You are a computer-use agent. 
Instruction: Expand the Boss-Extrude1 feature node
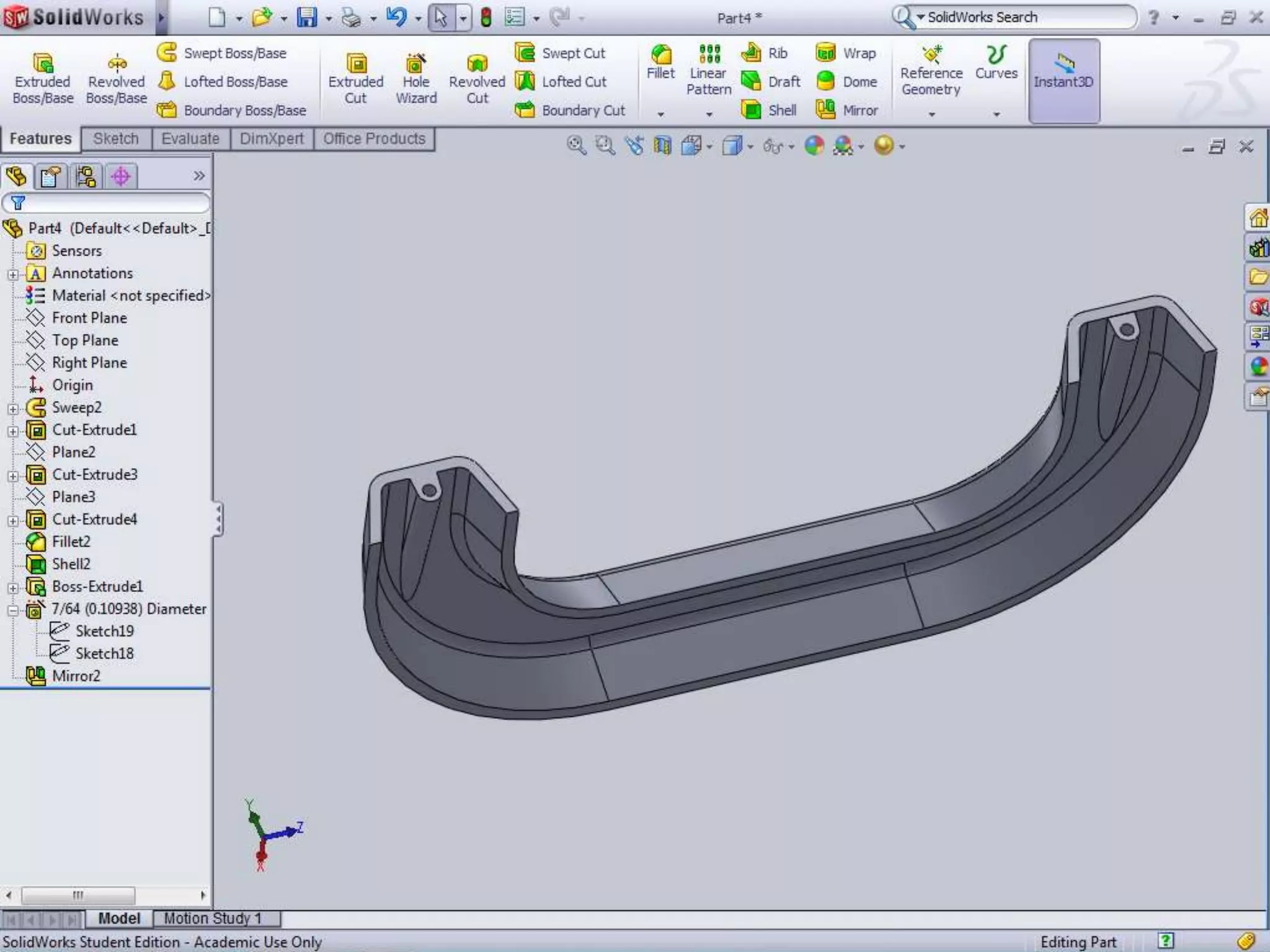click(13, 588)
